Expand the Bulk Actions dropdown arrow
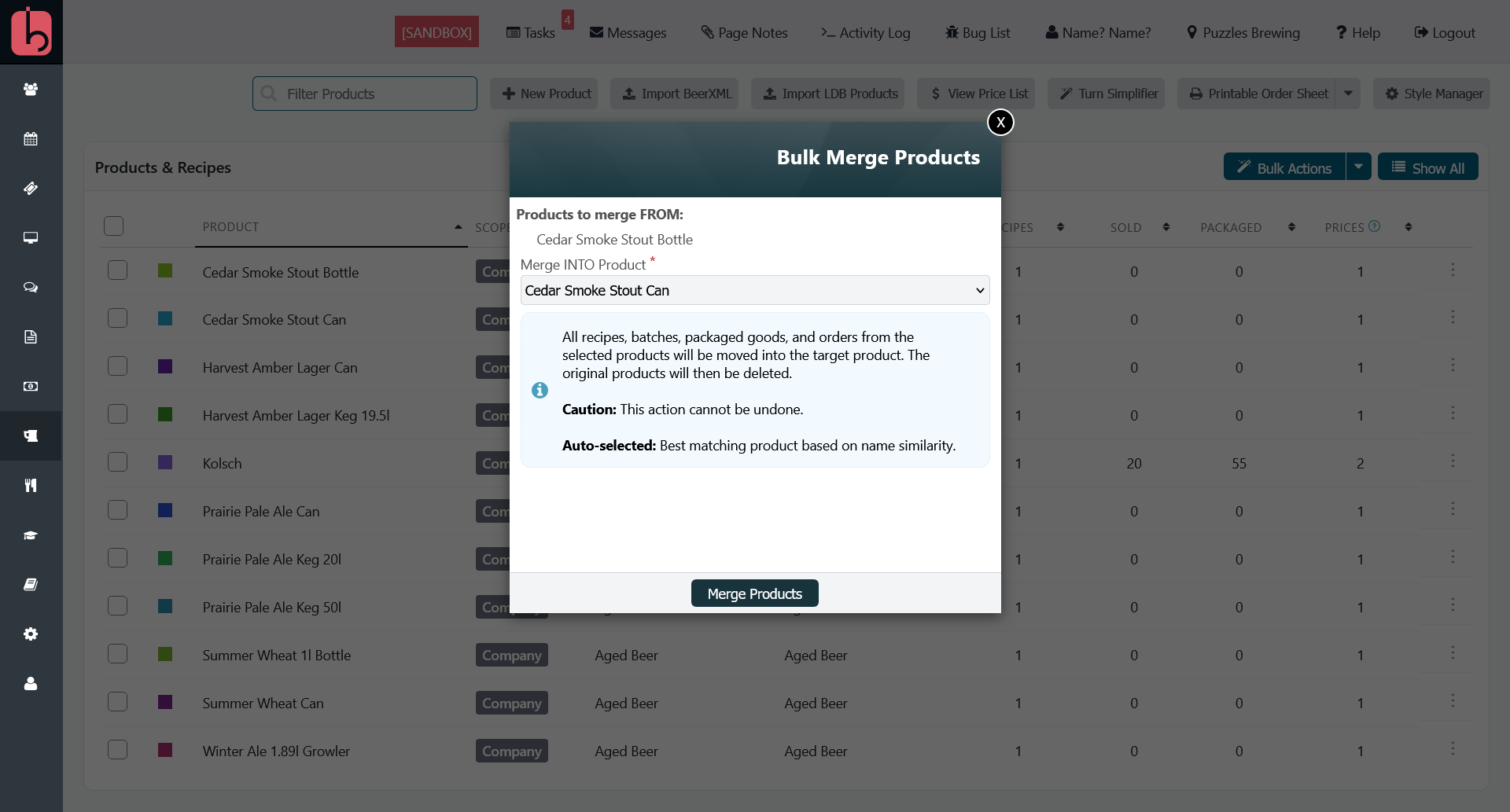1510x812 pixels. click(1358, 167)
